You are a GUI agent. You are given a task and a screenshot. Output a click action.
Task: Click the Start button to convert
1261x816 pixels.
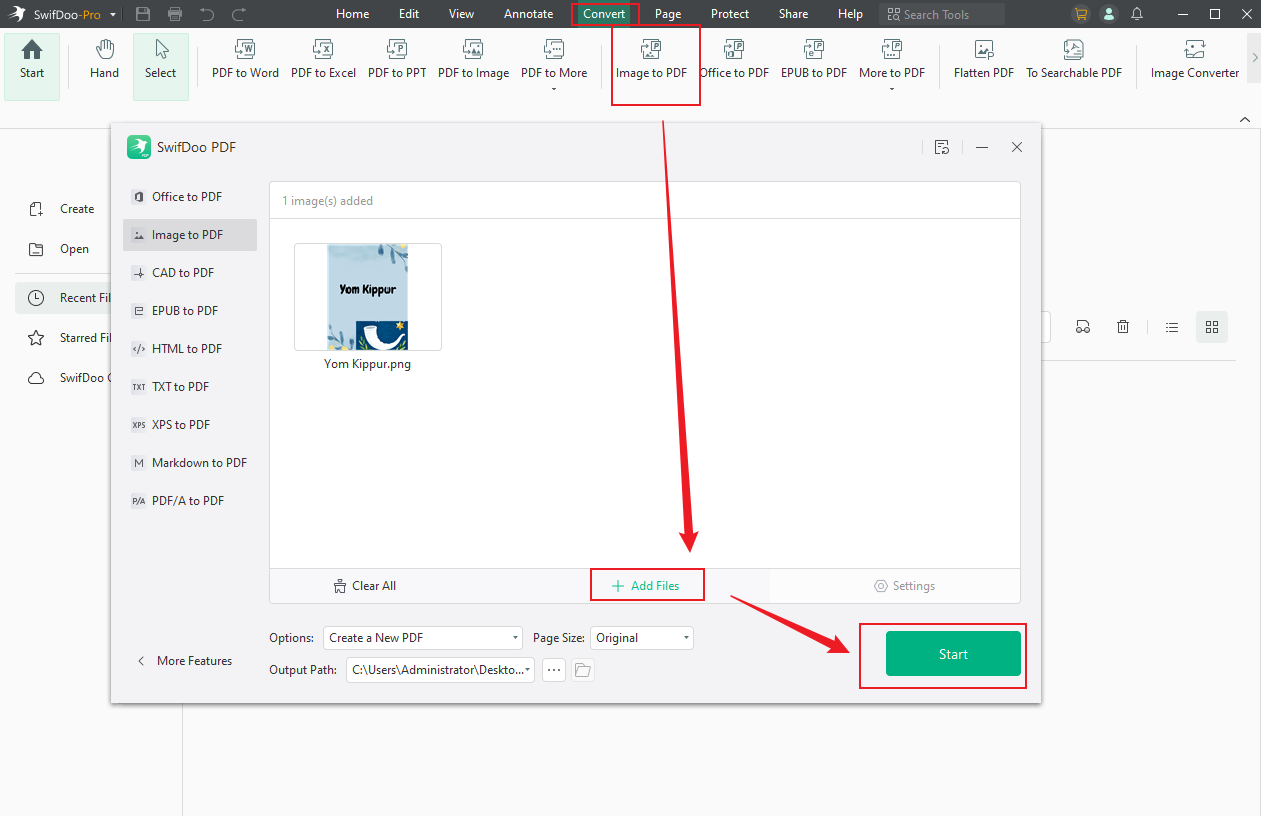pyautogui.click(x=952, y=654)
